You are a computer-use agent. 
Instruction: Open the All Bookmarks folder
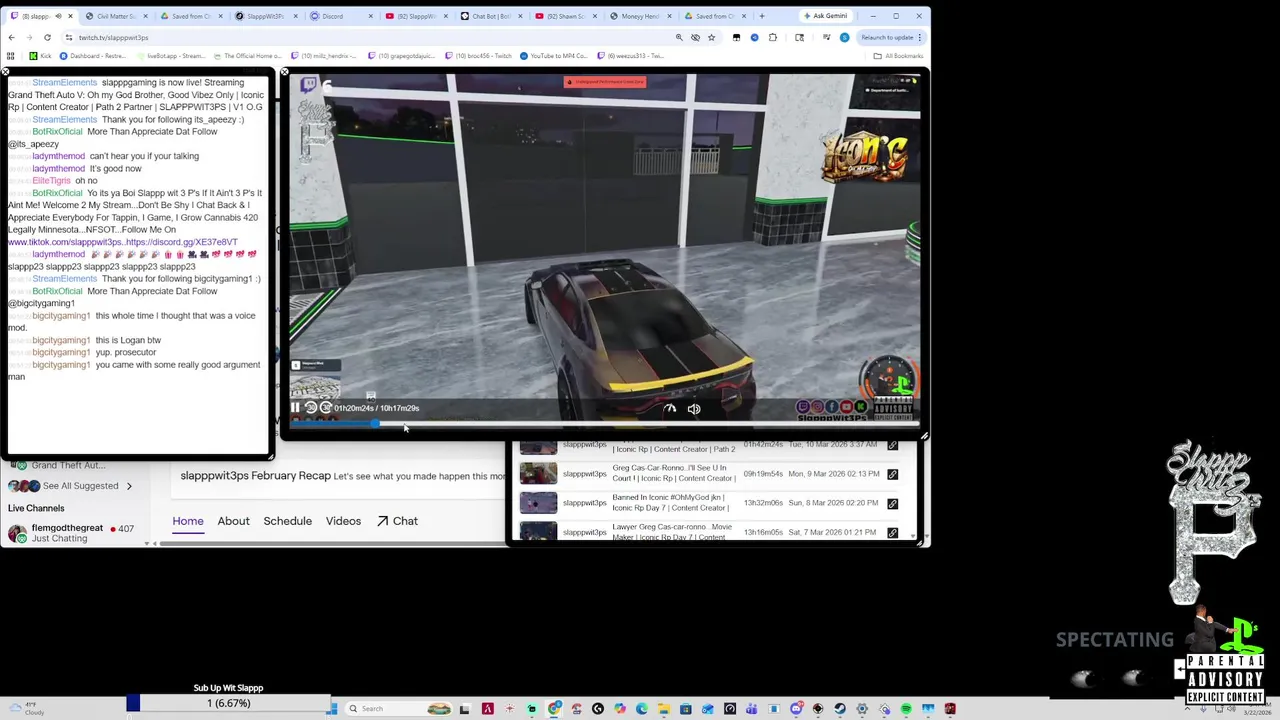[x=897, y=56]
